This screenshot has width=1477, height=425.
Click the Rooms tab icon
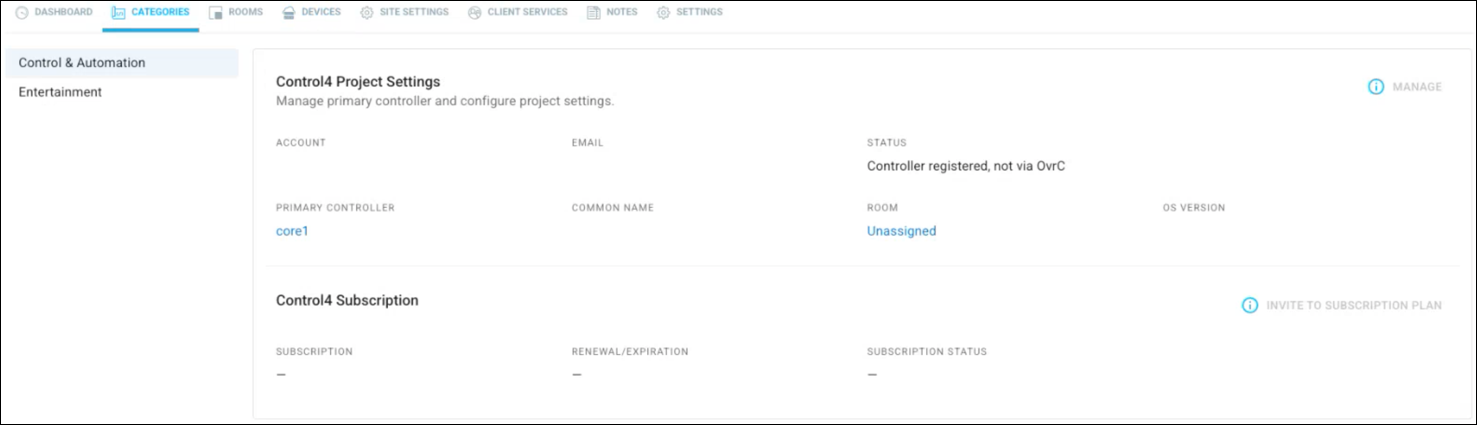click(x=216, y=13)
